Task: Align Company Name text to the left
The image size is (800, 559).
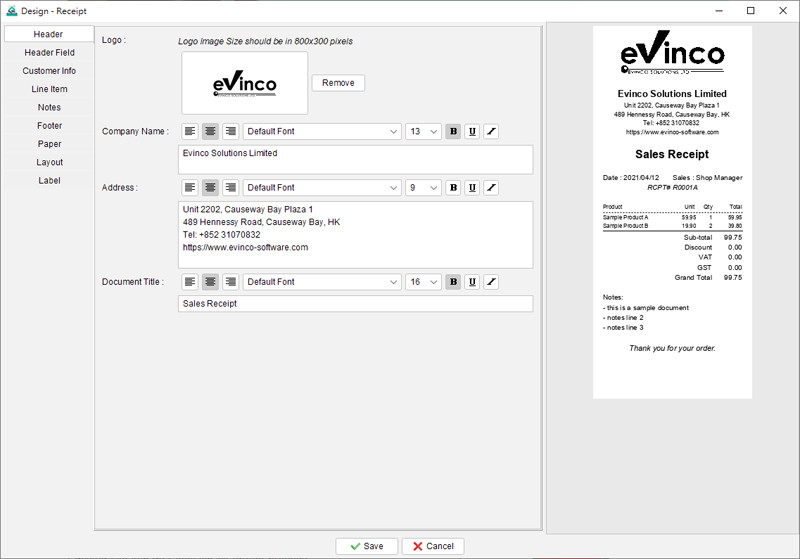Action: click(x=190, y=131)
